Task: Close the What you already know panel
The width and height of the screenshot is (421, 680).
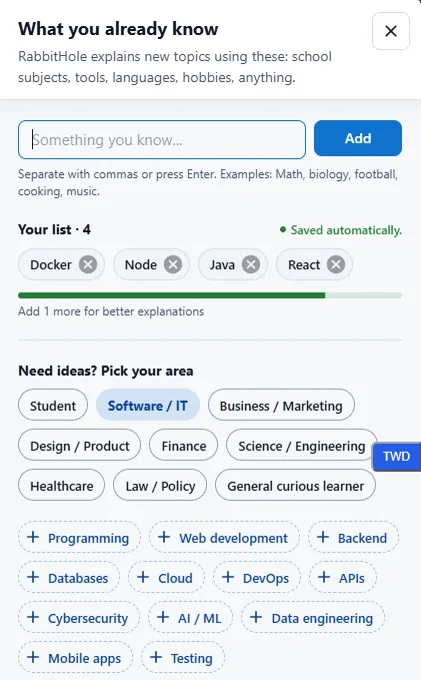Action: pos(391,31)
